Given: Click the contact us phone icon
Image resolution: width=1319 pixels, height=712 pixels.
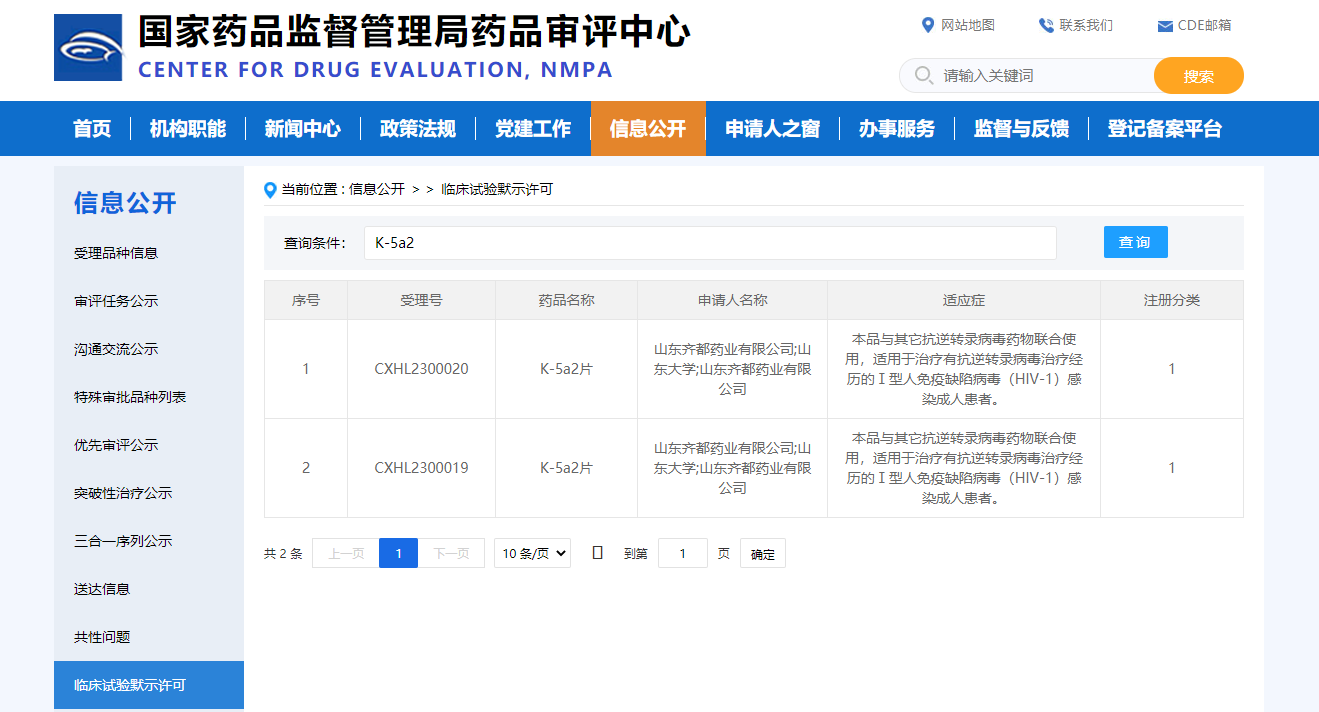Looking at the screenshot, I should tap(1046, 25).
